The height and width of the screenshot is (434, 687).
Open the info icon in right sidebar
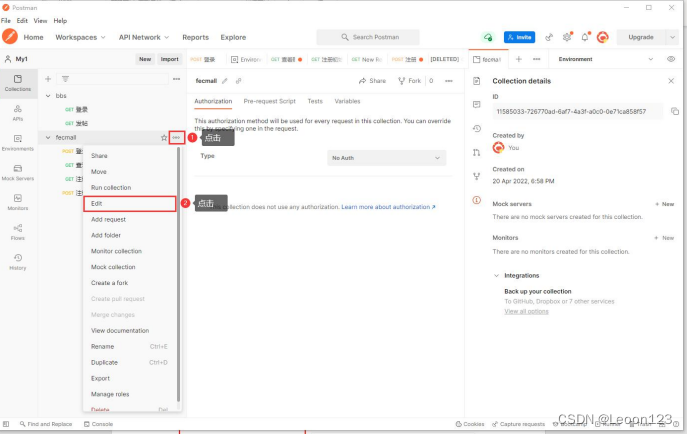(x=477, y=200)
